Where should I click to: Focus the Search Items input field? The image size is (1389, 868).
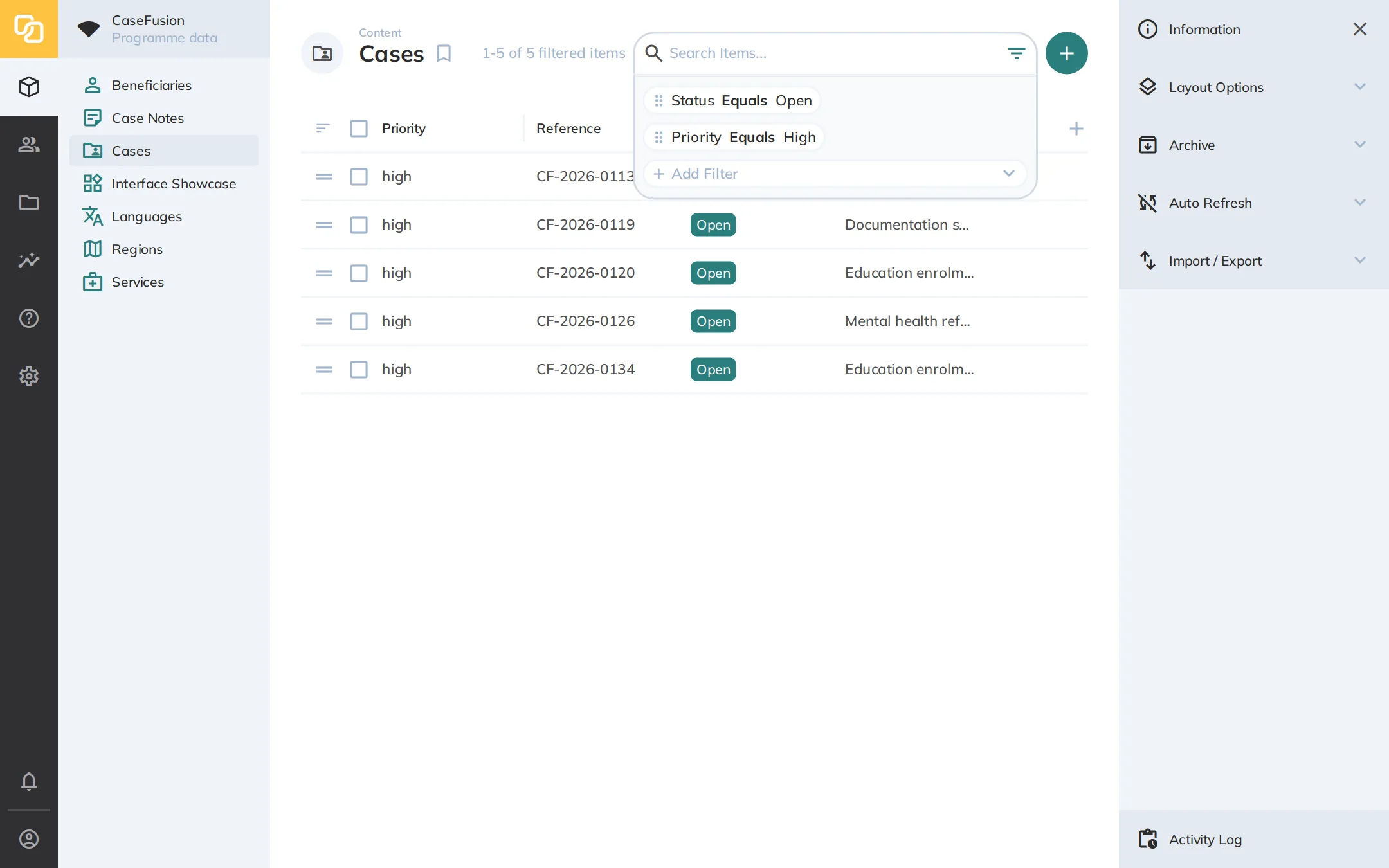pyautogui.click(x=833, y=53)
